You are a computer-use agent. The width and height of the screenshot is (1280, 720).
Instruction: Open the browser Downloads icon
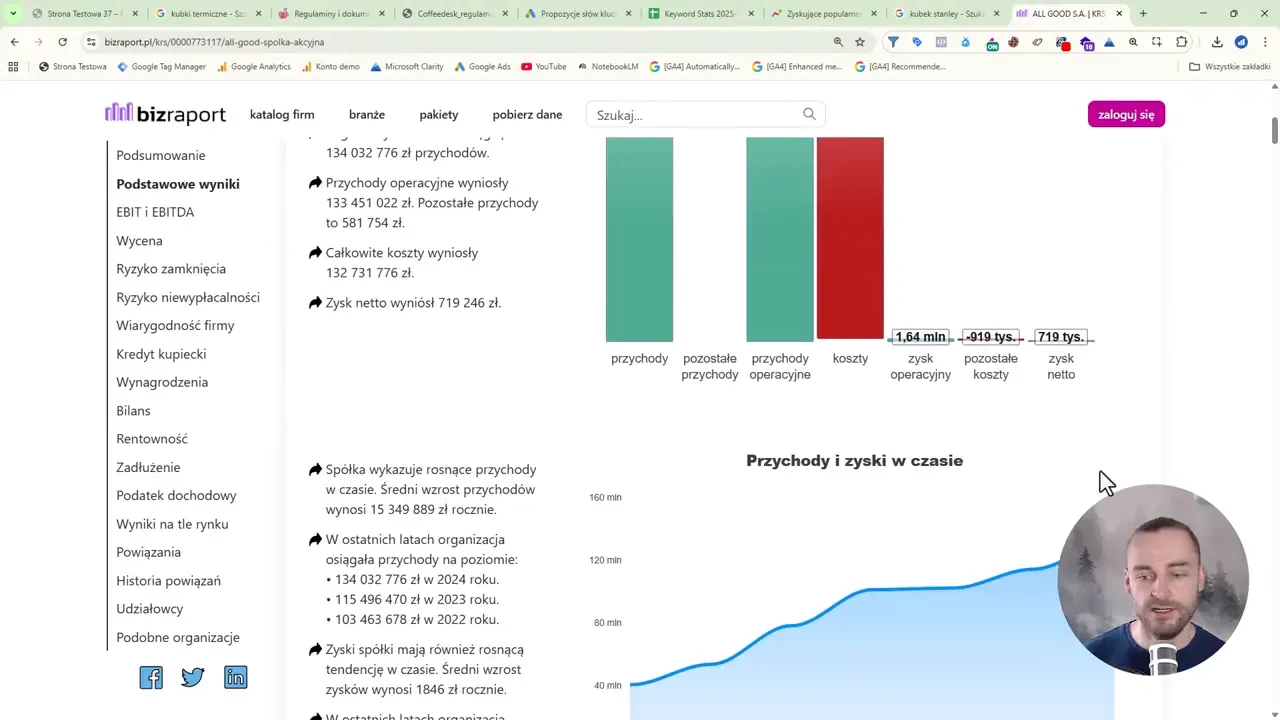(x=1217, y=42)
